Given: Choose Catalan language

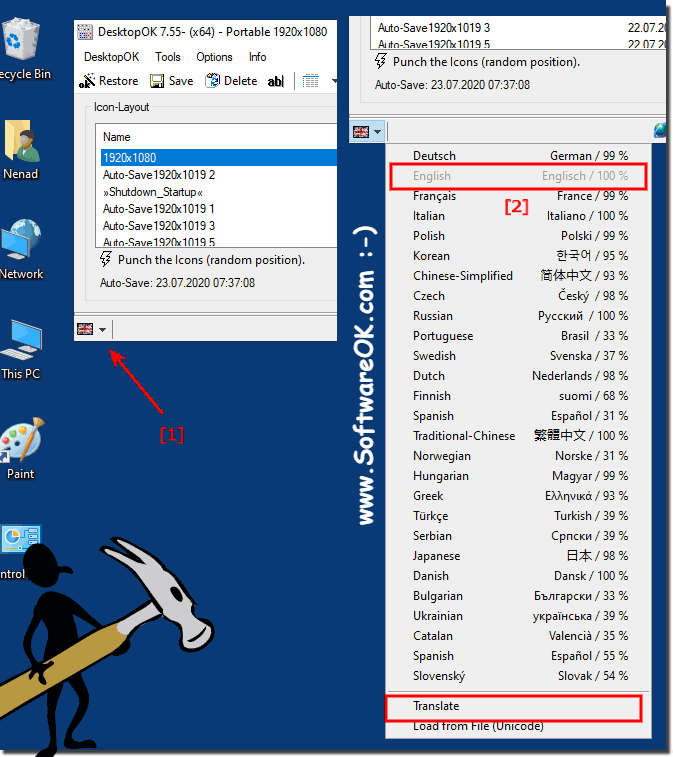Looking at the screenshot, I should (519, 636).
